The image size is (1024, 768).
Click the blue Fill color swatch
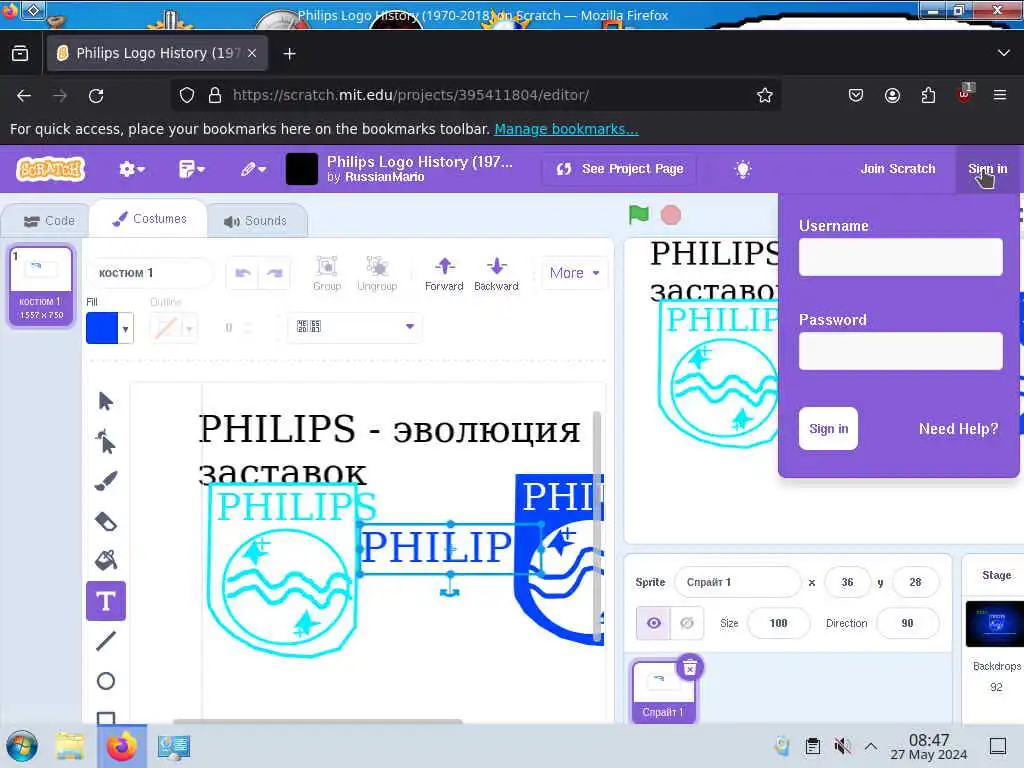coord(102,328)
